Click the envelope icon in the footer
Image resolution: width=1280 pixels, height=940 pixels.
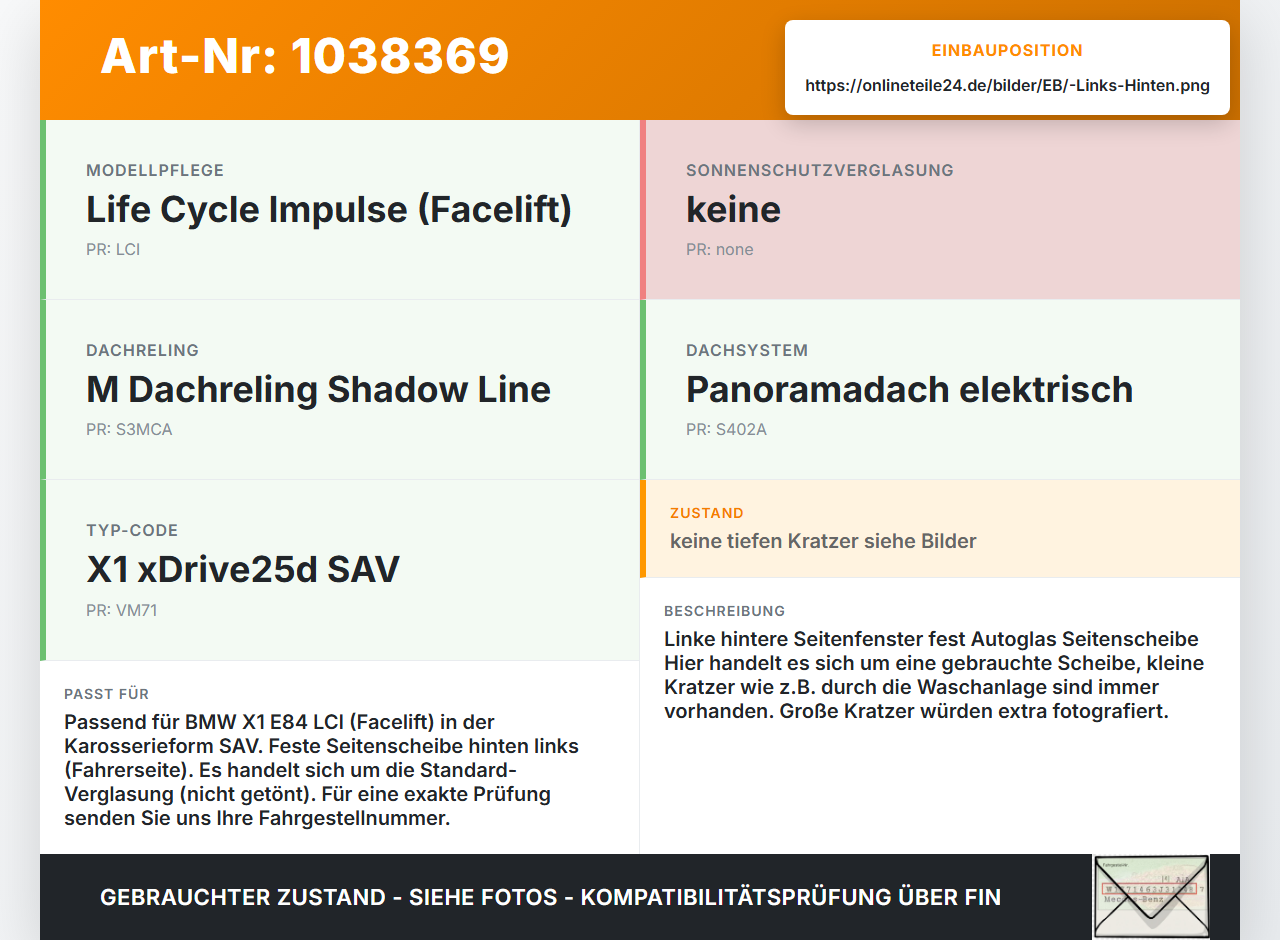coord(1151,896)
